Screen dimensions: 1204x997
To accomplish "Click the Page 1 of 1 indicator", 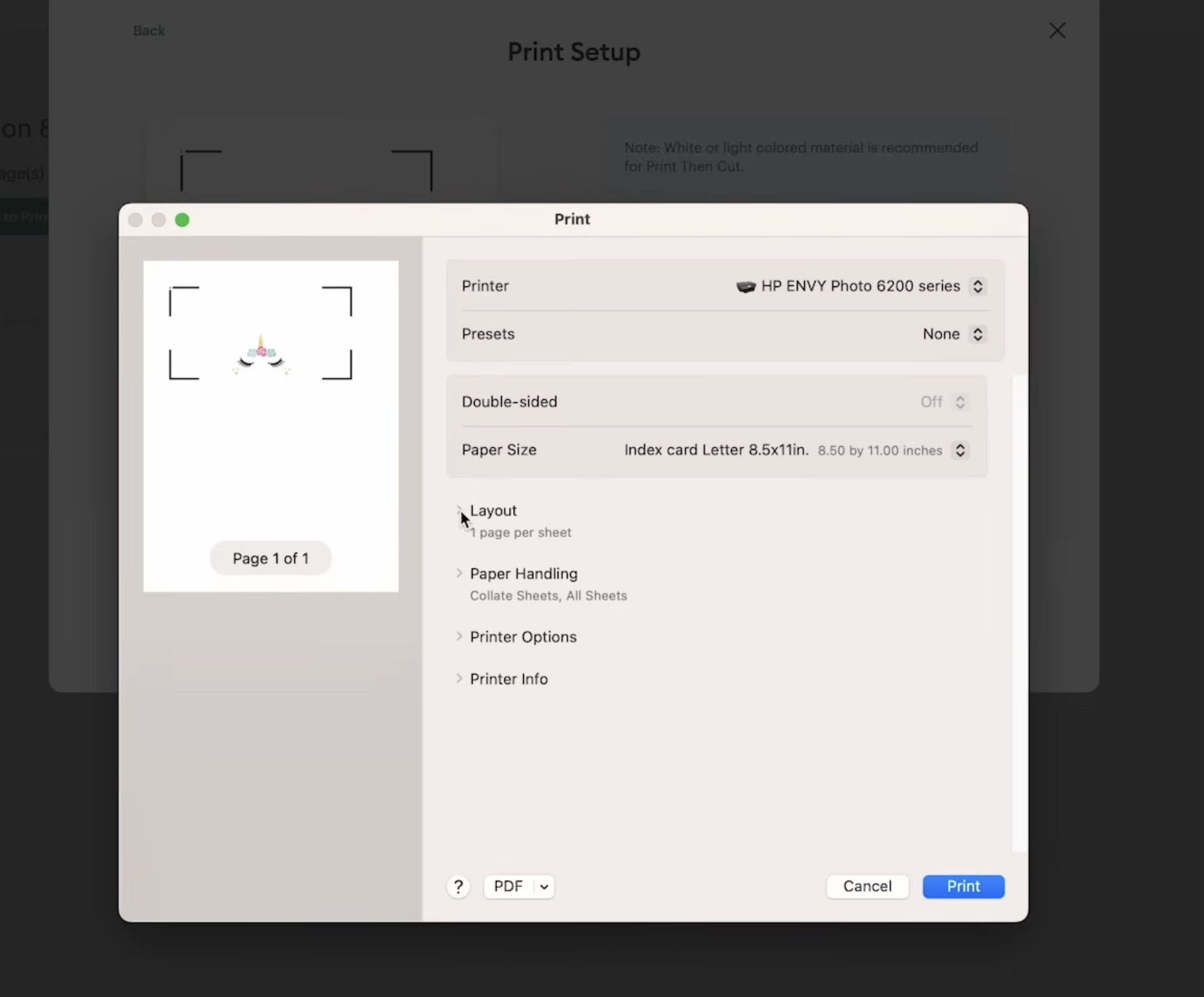I will (270, 557).
